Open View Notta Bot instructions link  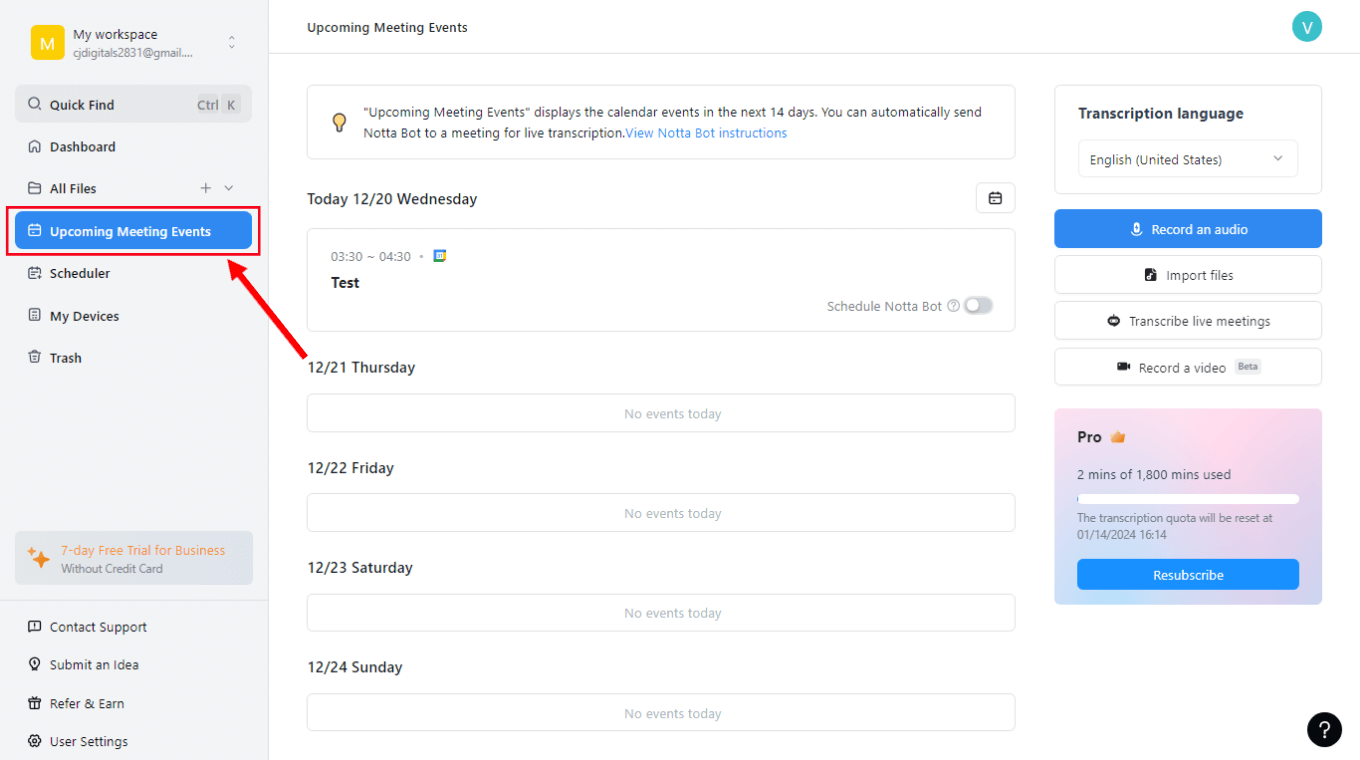(x=706, y=133)
